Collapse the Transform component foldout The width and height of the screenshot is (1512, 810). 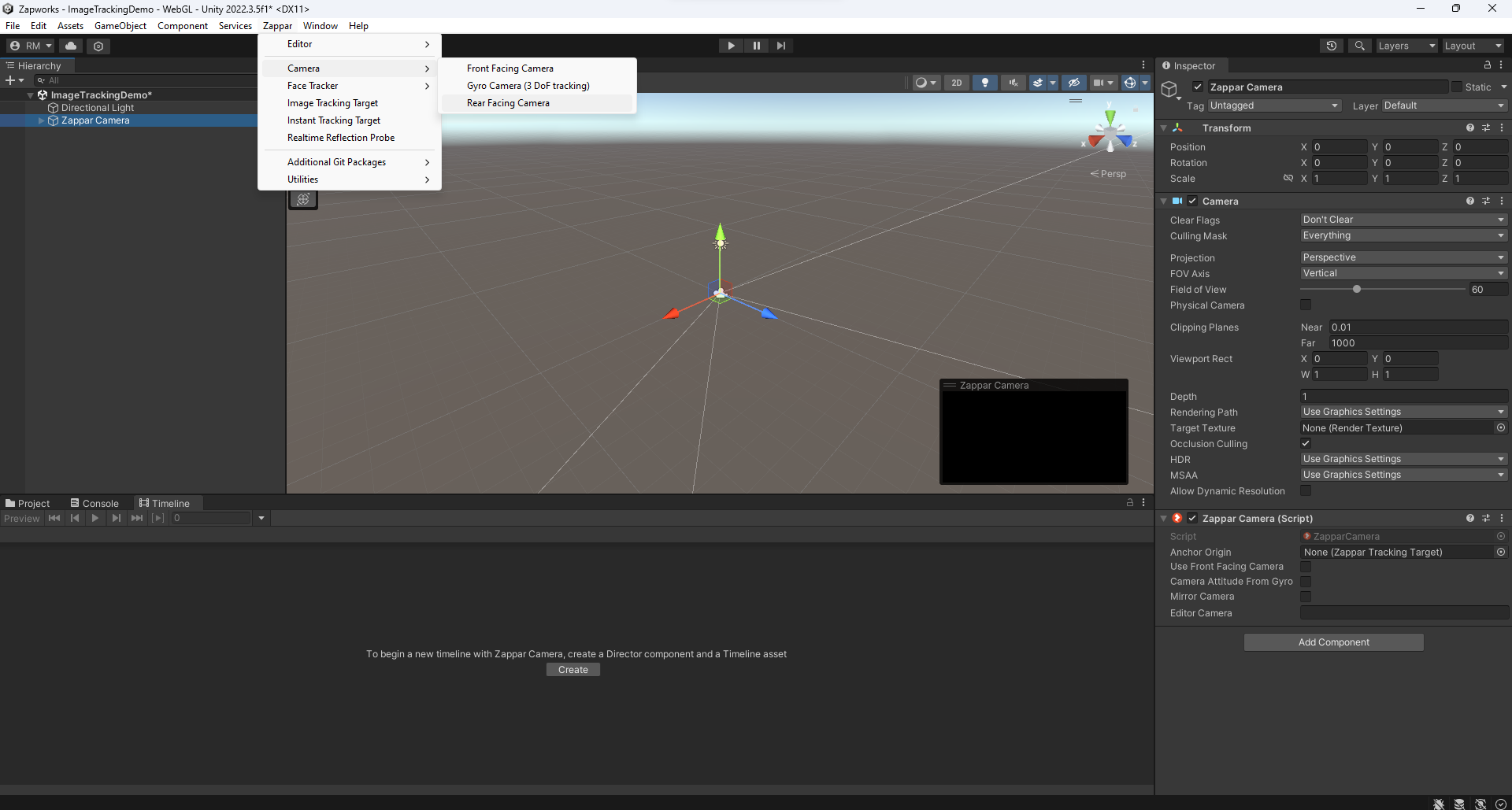click(1164, 128)
